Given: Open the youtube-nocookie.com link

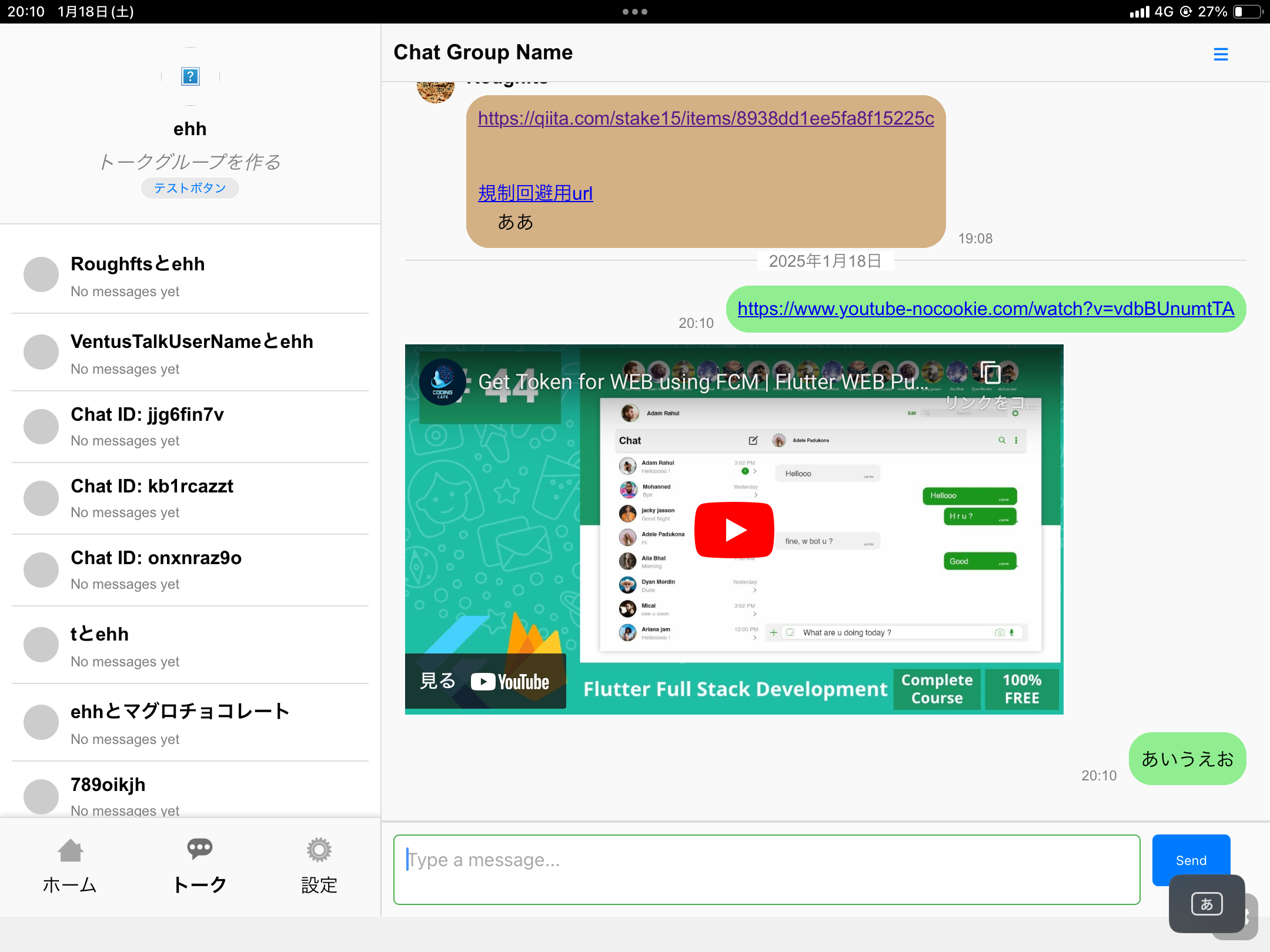Looking at the screenshot, I should click(985, 309).
